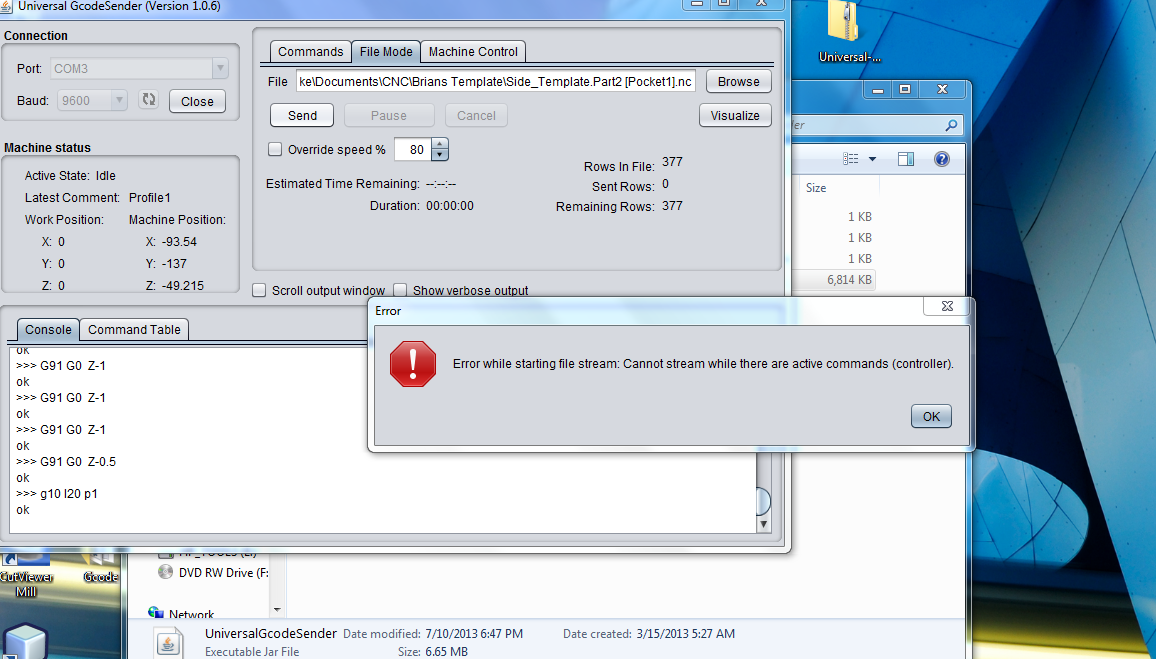Open the Explorer view options dropdown arrow
Image resolution: width=1156 pixels, height=659 pixels.
(872, 159)
